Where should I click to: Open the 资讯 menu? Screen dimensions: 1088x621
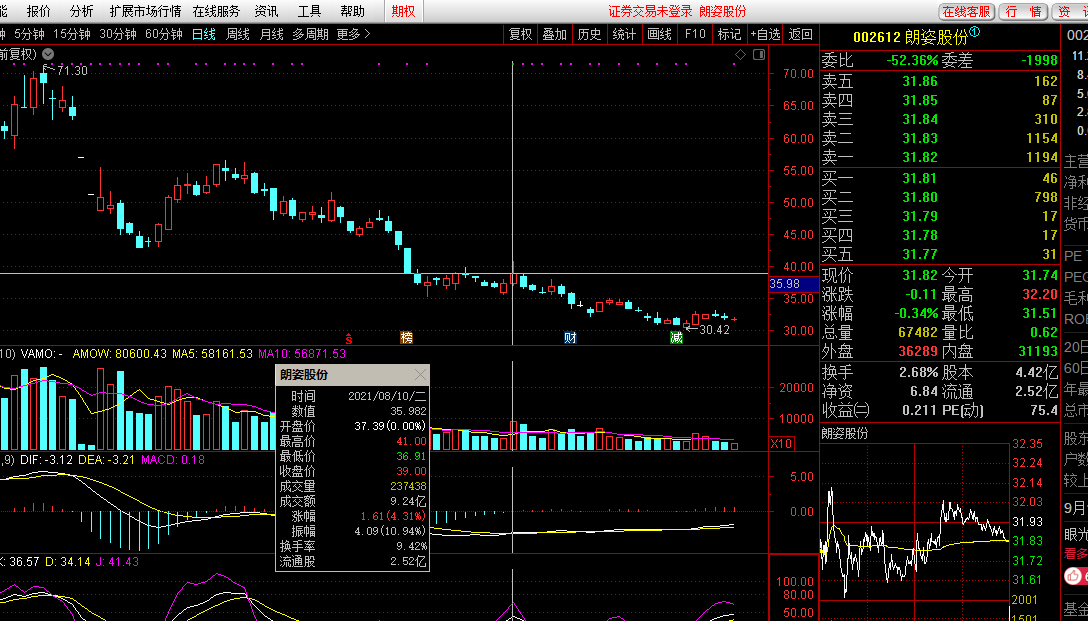pos(266,11)
